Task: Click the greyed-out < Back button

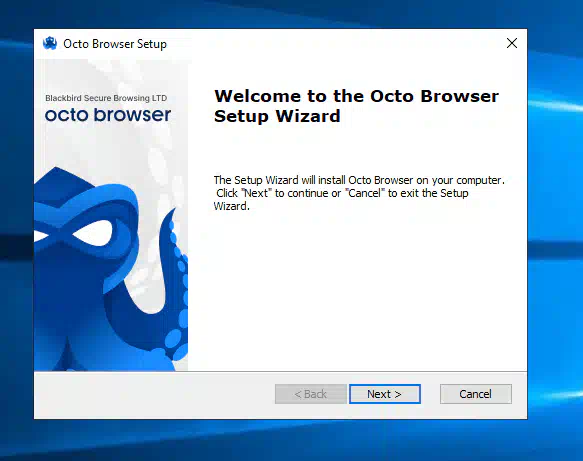Action: [311, 394]
